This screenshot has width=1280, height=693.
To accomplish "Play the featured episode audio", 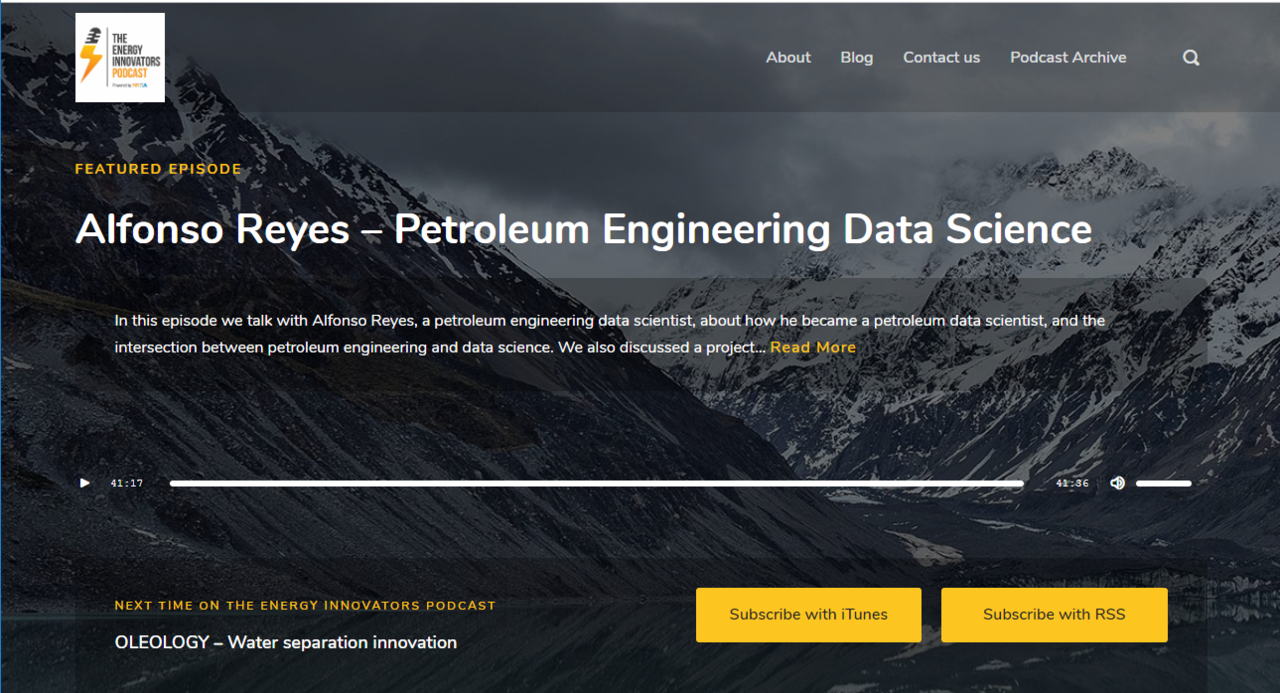I will [x=85, y=483].
